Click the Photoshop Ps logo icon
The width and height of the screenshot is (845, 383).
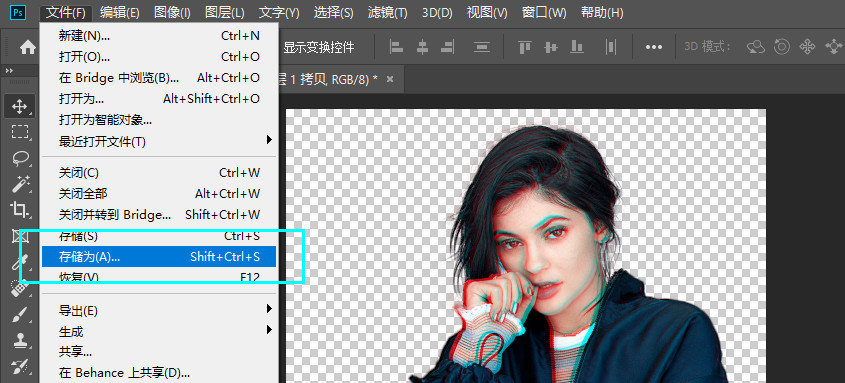coord(19,12)
